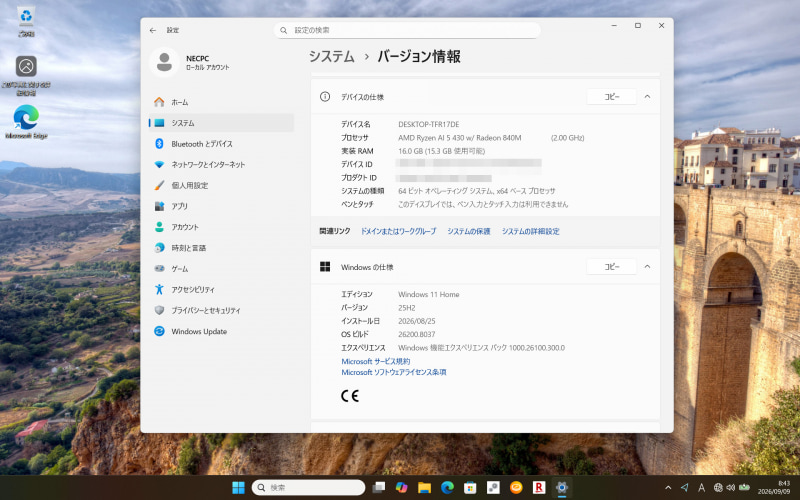800x500 pixels.
Task: Open the orange round taskbar app
Action: 516,488
